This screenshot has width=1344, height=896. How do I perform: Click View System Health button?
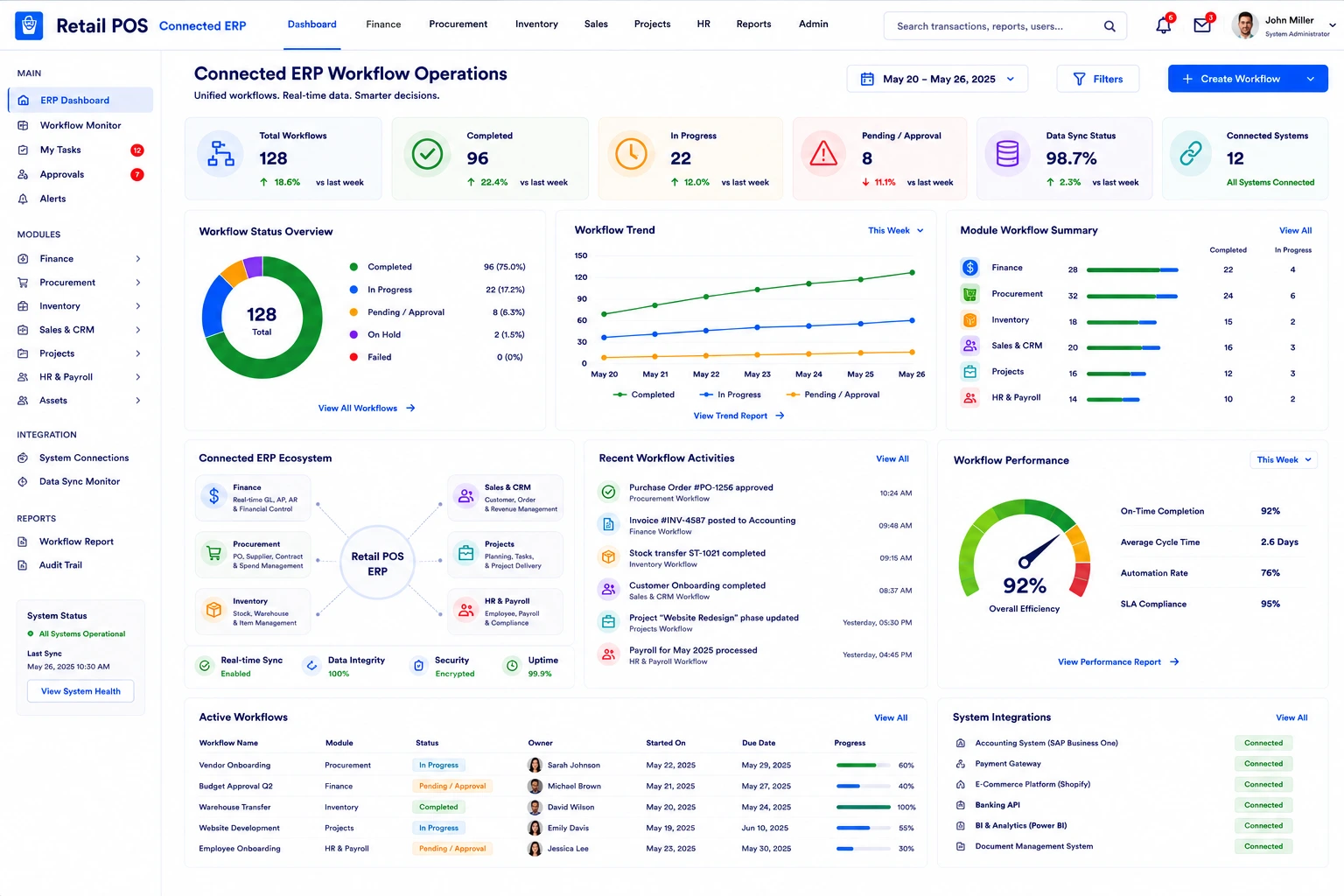click(x=80, y=691)
